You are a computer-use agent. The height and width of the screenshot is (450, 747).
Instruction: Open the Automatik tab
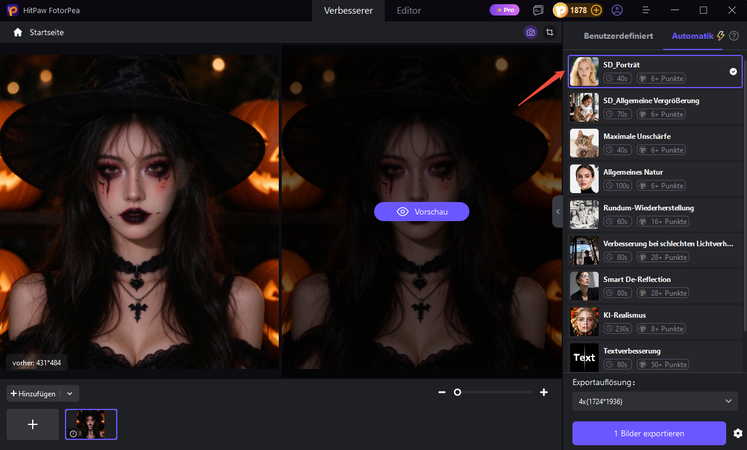pos(692,36)
